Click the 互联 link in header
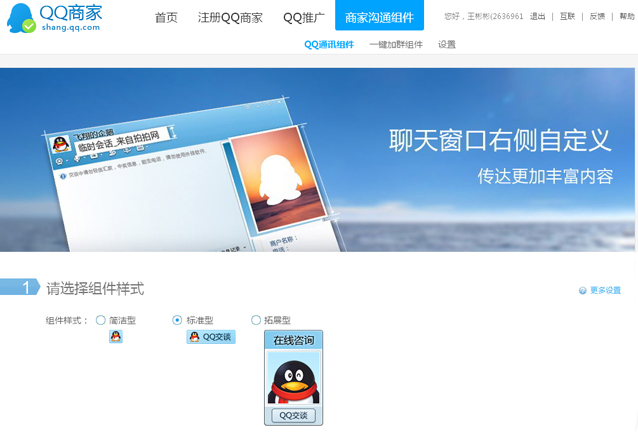 point(567,16)
